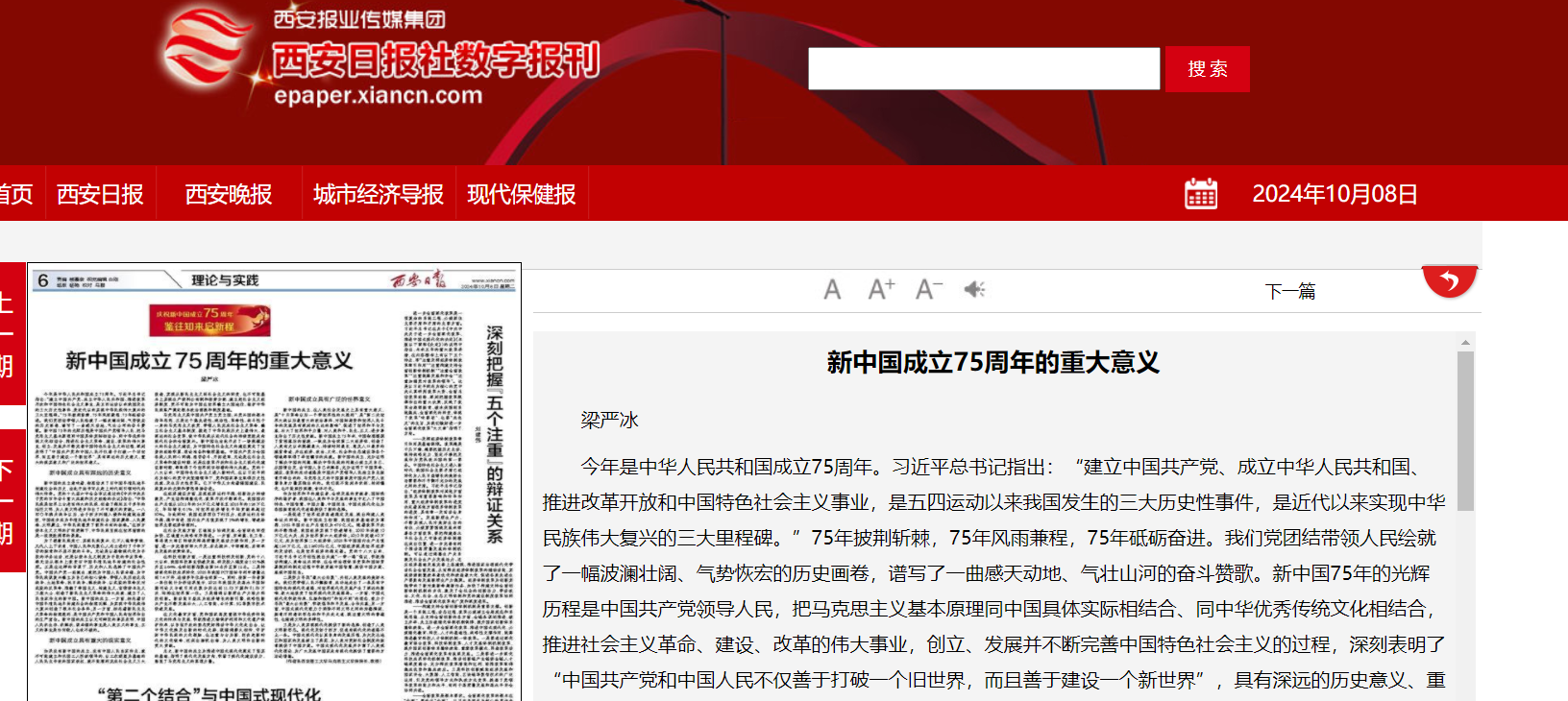
Task: Go to 首页 home page
Action: pos(15,194)
